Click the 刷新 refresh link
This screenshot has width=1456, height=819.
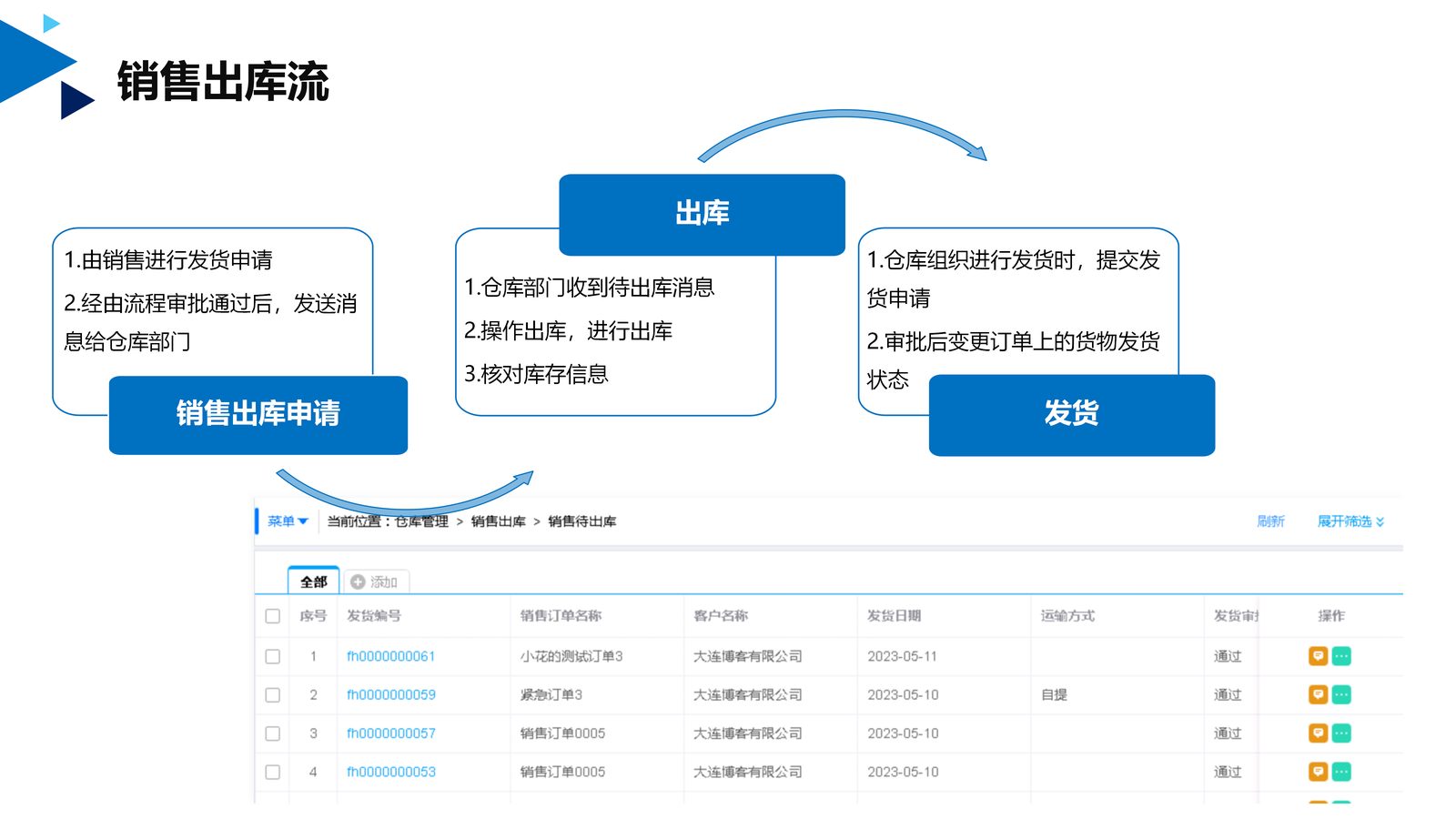tap(1270, 521)
